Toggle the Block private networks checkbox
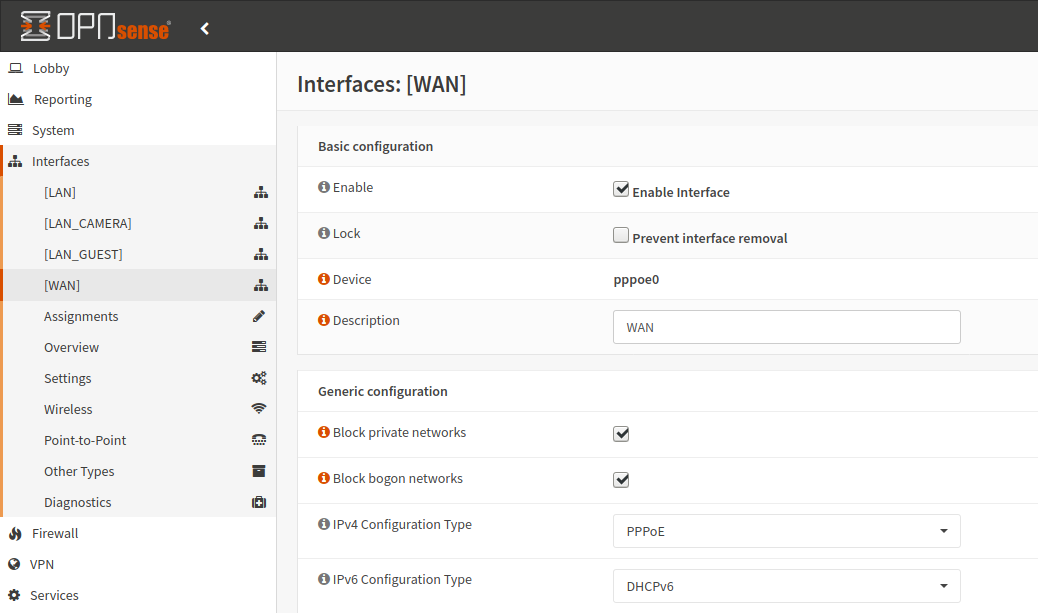 (621, 434)
